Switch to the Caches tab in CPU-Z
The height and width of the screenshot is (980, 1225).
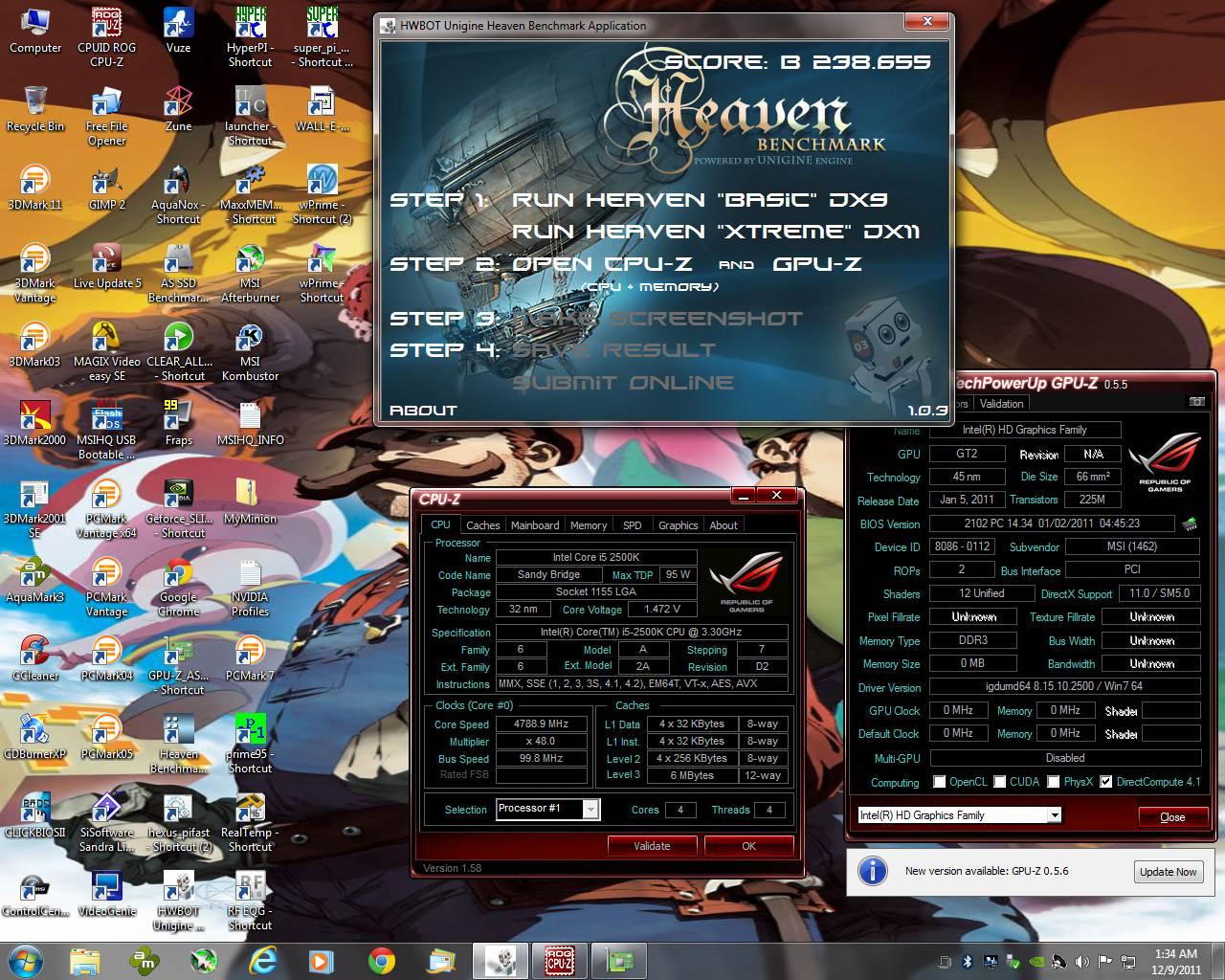pyautogui.click(x=482, y=525)
